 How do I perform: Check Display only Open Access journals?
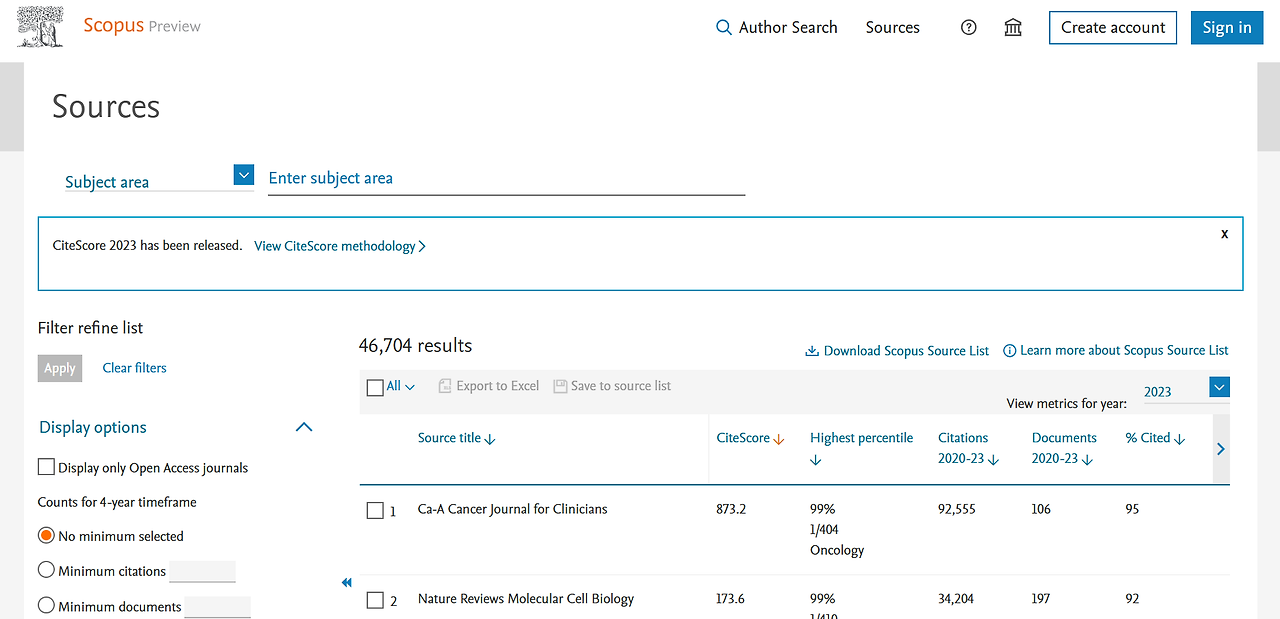46,467
